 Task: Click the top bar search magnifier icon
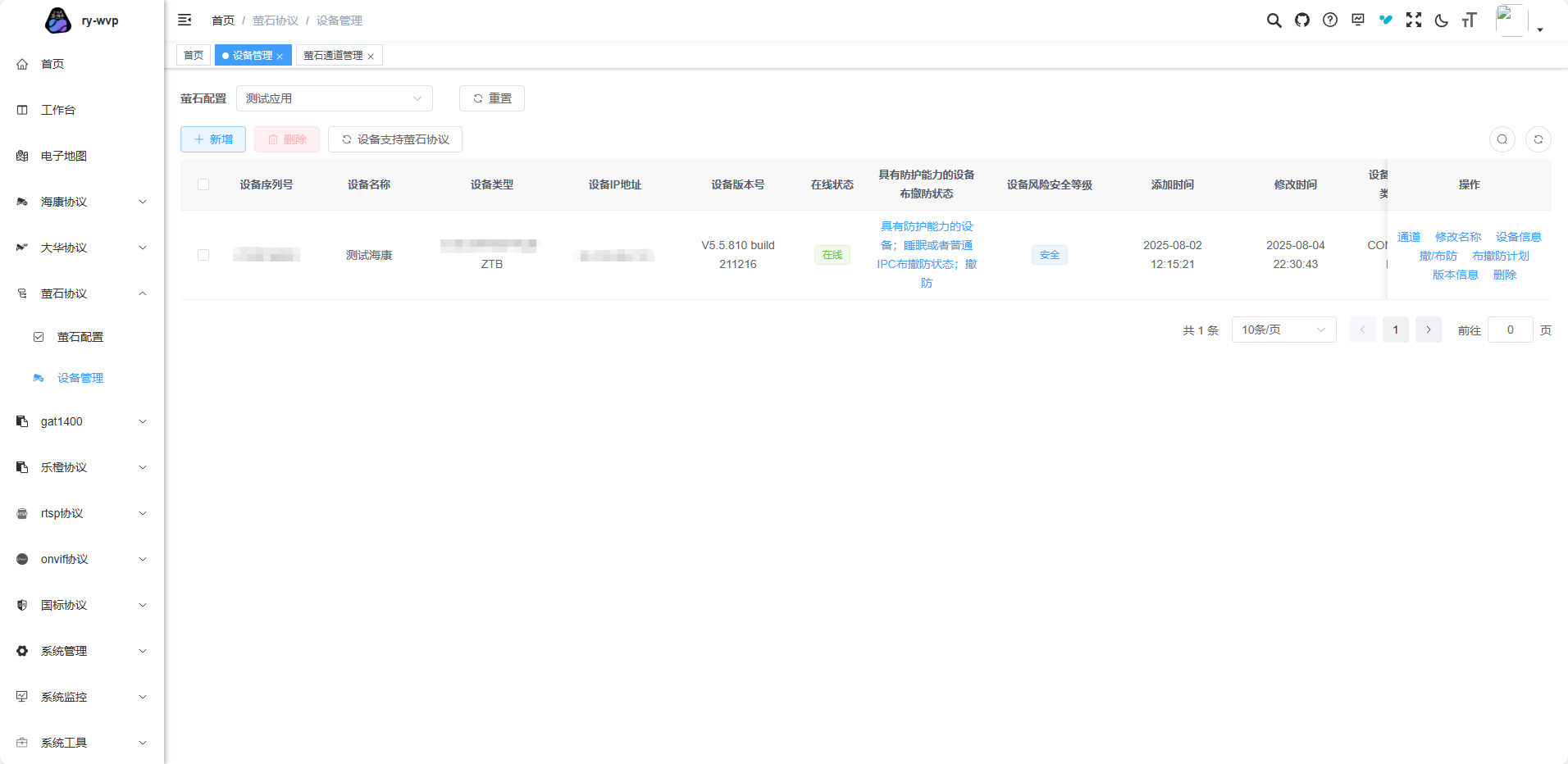click(1274, 20)
